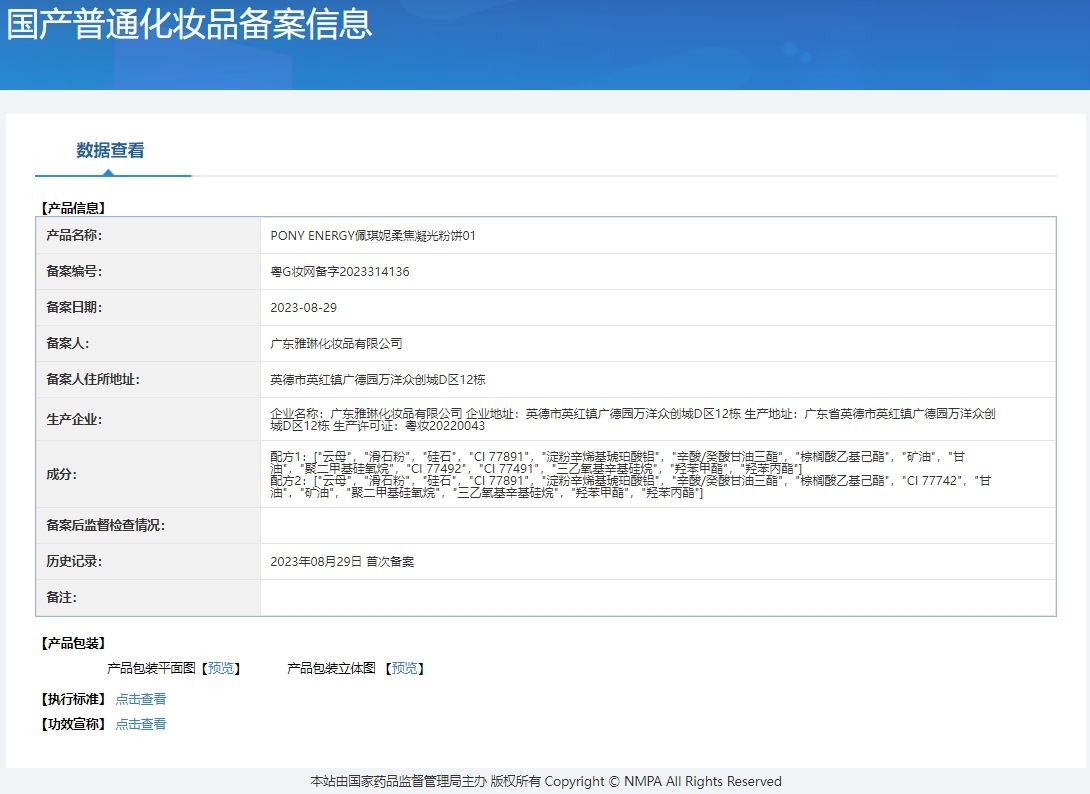Click the 备案后监督检查情况 row label

coord(106,526)
